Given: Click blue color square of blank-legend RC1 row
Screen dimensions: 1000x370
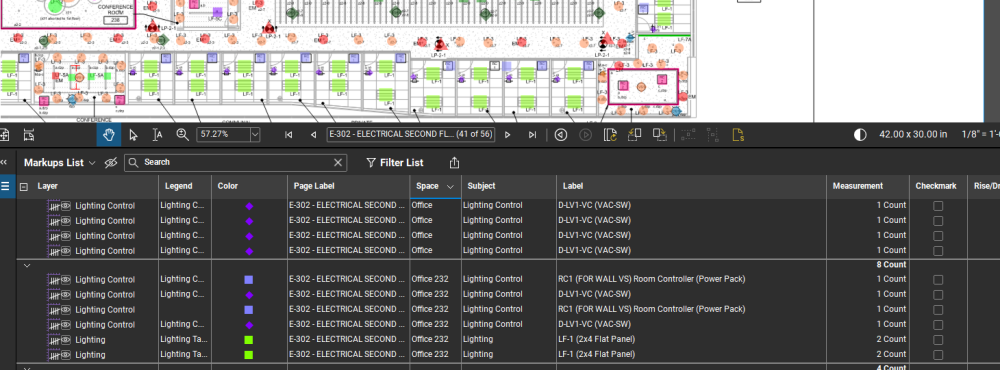Looking at the screenshot, I should [x=249, y=309].
